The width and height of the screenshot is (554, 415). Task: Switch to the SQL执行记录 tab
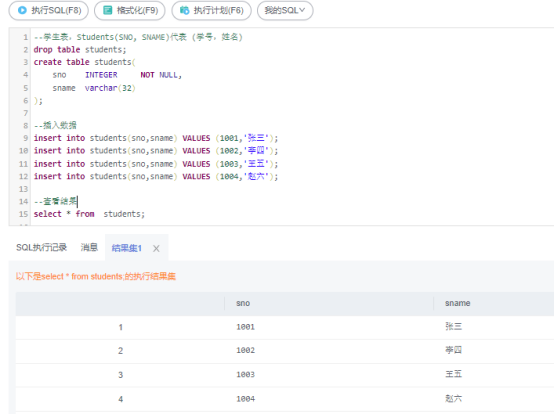pyautogui.click(x=41, y=248)
